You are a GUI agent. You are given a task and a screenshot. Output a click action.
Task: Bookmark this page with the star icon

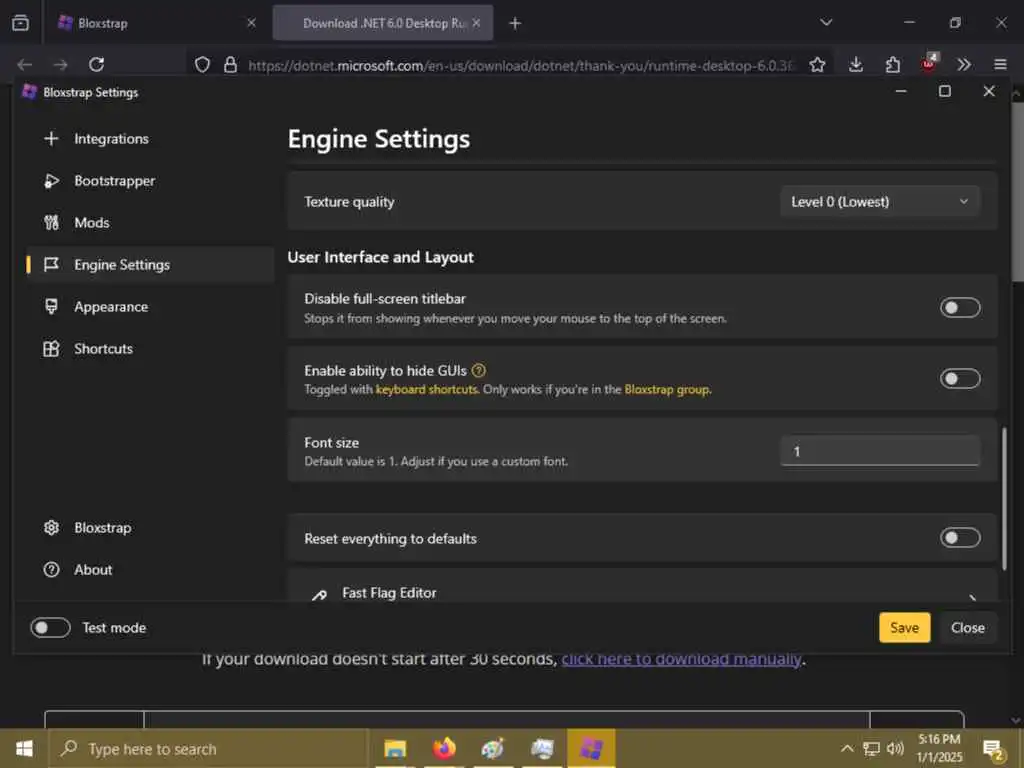point(817,65)
